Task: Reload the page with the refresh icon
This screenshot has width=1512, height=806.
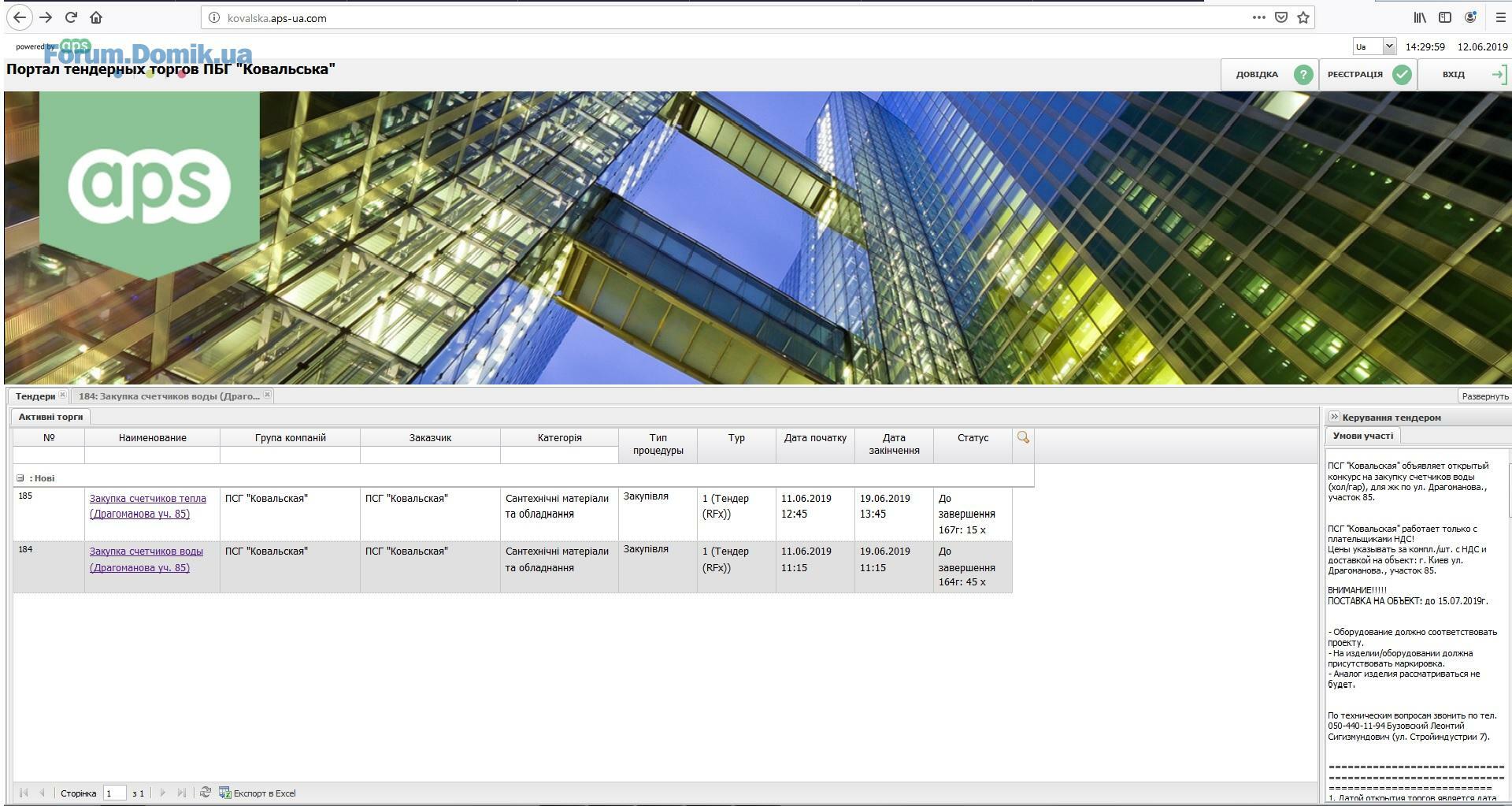Action: (x=71, y=17)
